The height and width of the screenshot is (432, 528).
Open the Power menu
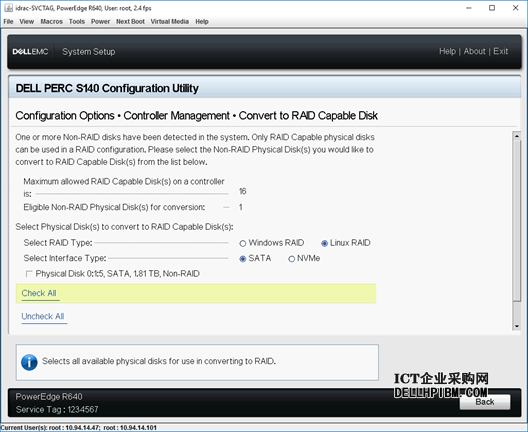pos(100,22)
